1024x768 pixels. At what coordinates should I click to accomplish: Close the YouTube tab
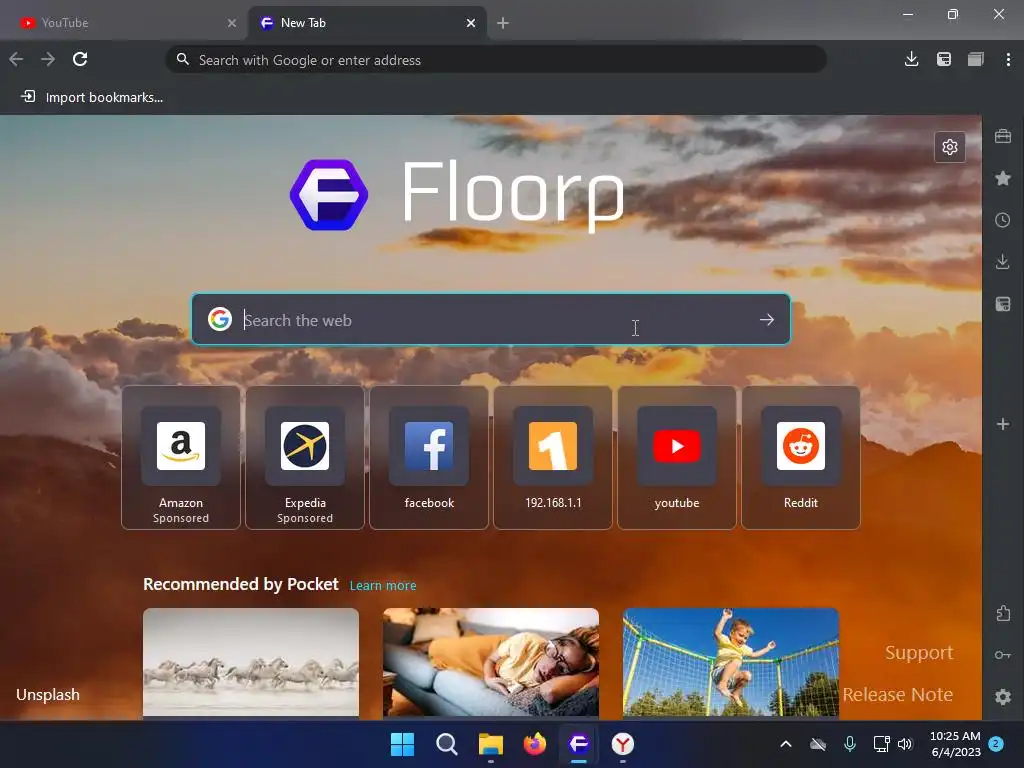tap(232, 23)
